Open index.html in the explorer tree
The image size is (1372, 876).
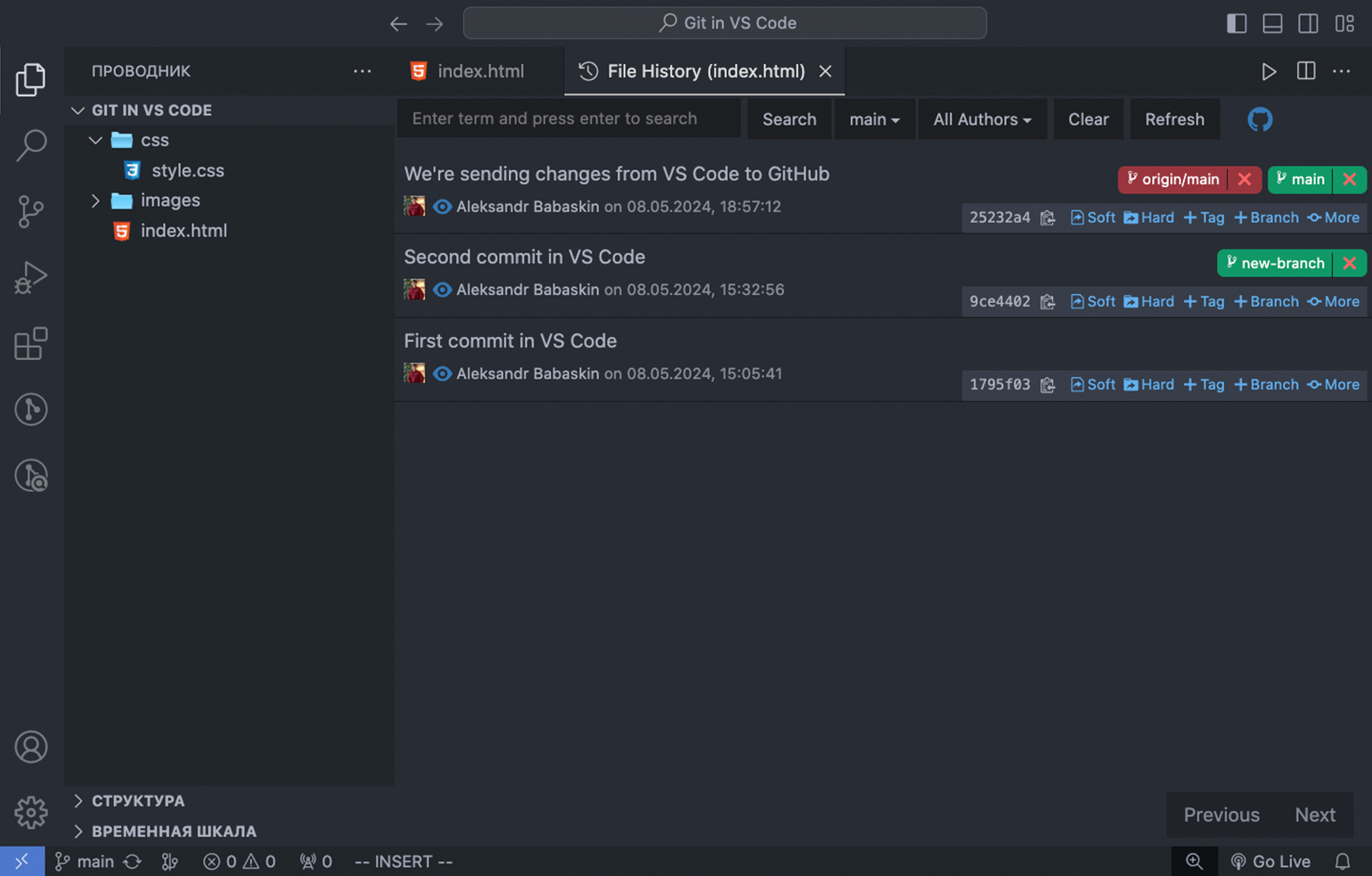[x=184, y=231]
